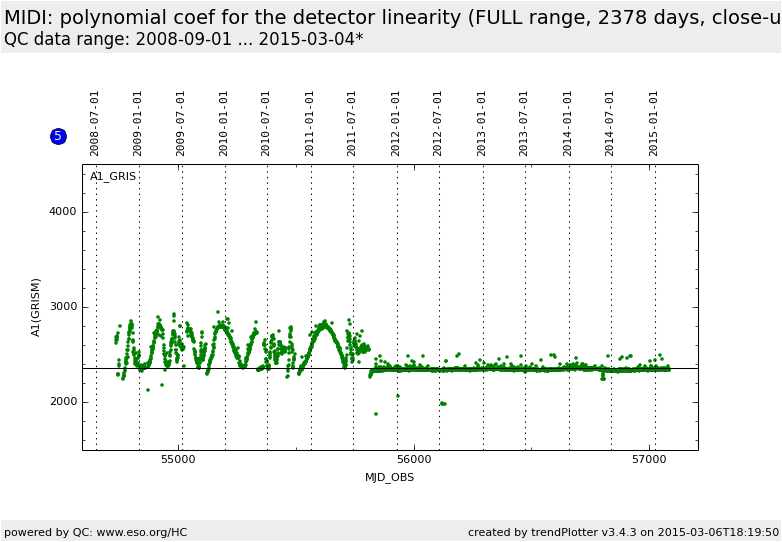Click the blue circle number 5 marker
The height and width of the screenshot is (542, 782).
pyautogui.click(x=58, y=136)
